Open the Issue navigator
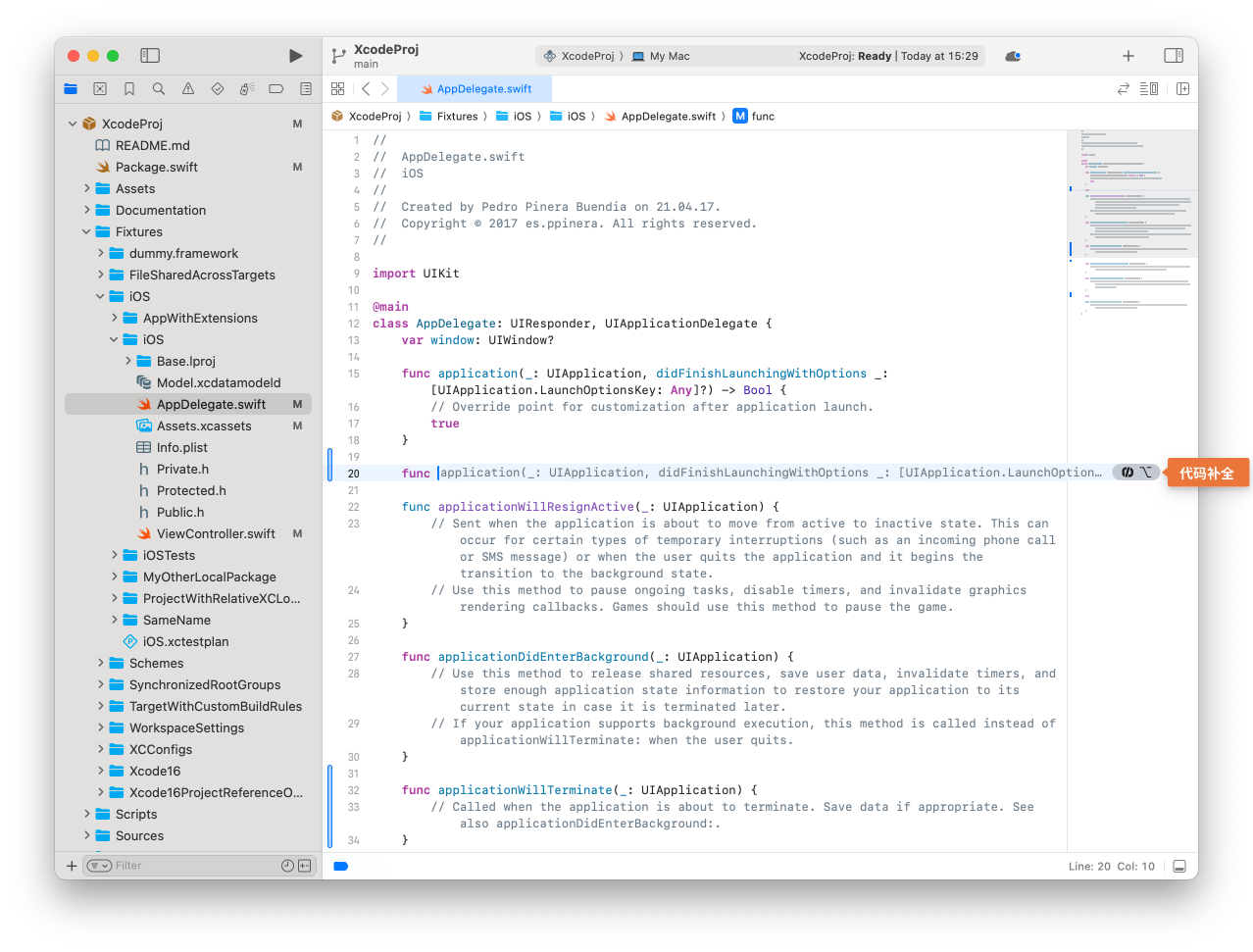This screenshot has height=952, width=1253. click(x=188, y=88)
